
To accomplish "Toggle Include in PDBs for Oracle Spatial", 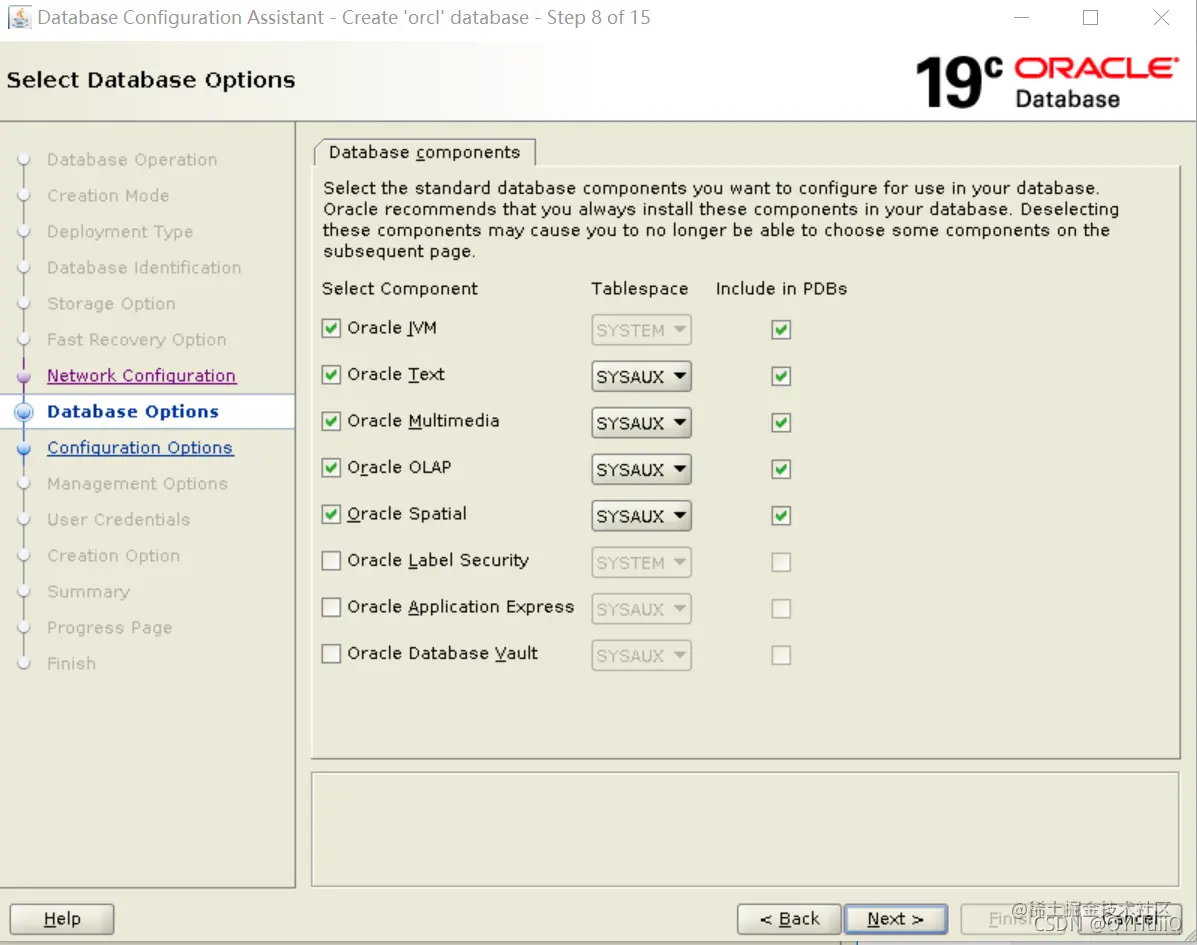I will pos(781,516).
